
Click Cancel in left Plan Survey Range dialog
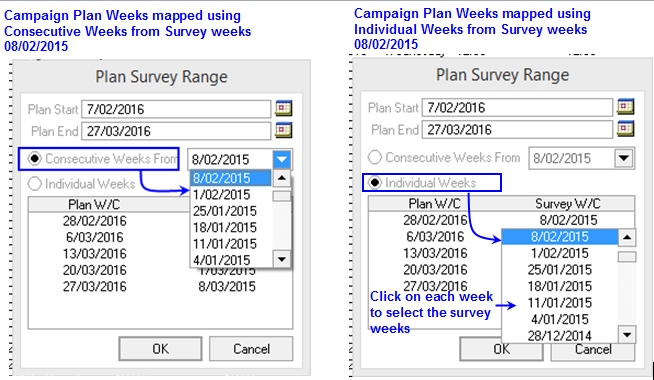pos(251,349)
